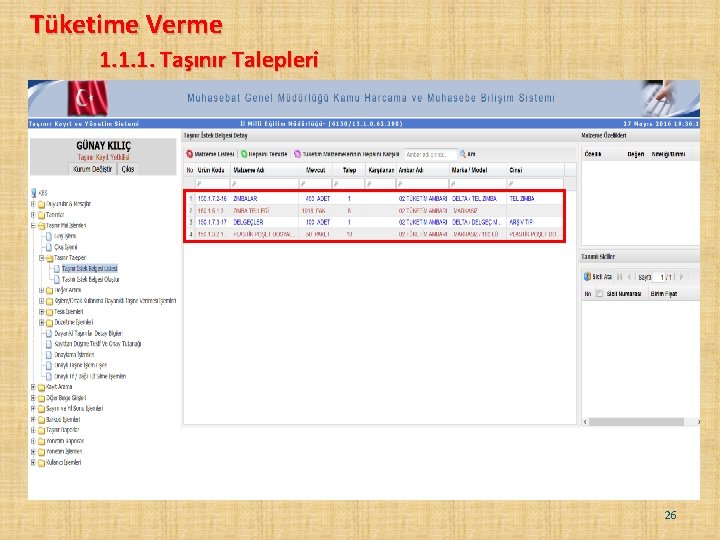Click the Kurum Değiştir button
Viewport: 720px width, 540px height.
click(92, 169)
